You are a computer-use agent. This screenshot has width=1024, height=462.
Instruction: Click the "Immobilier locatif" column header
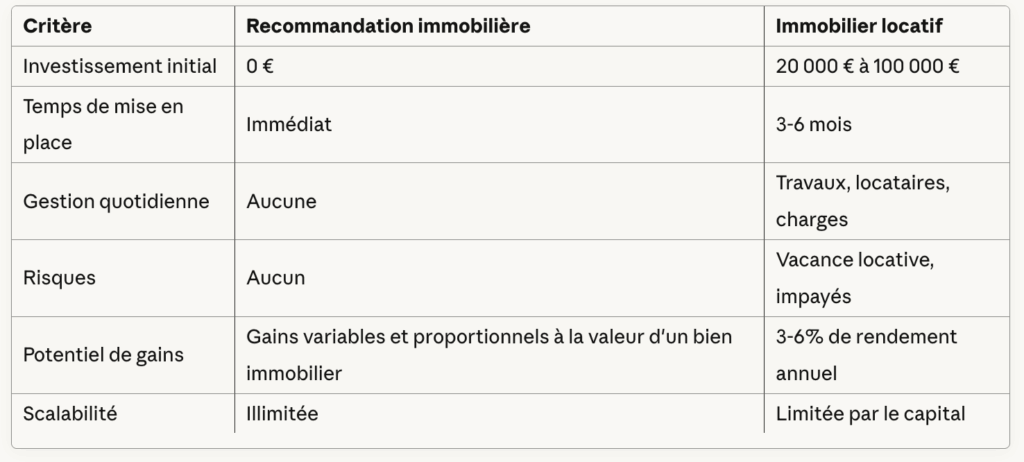tap(857, 27)
